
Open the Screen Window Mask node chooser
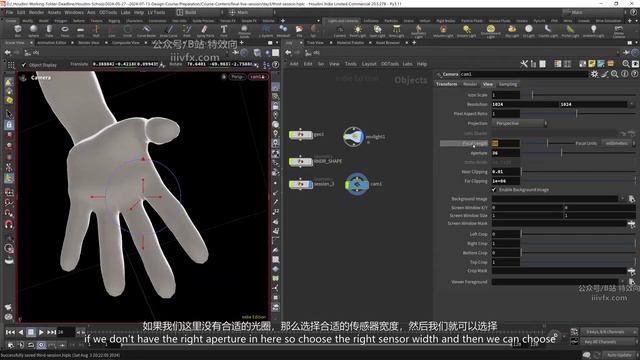pyautogui.click(x=631, y=224)
